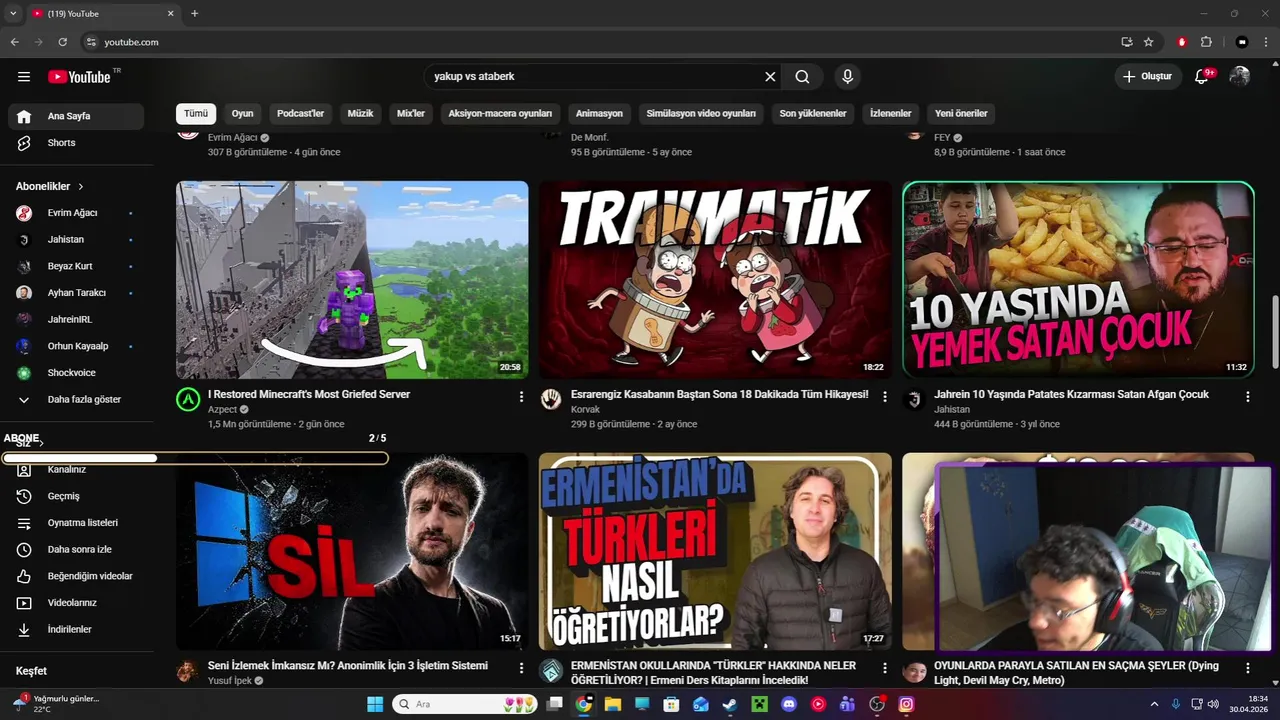Open options for Jahrein Patates Kızartması video
Screen dimensions: 1280x720
tap(1247, 397)
